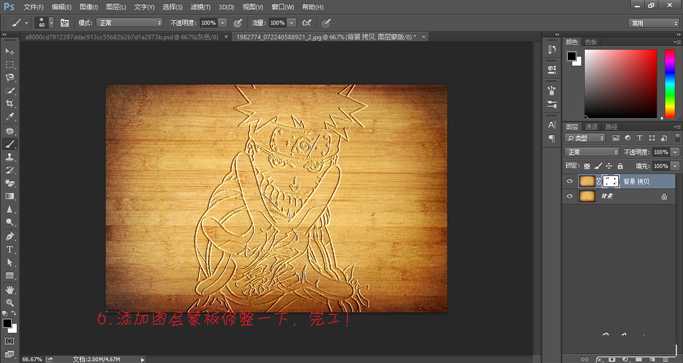This screenshot has width=683, height=363.
Task: Select the layer mask thumbnail
Action: pyautogui.click(x=611, y=181)
